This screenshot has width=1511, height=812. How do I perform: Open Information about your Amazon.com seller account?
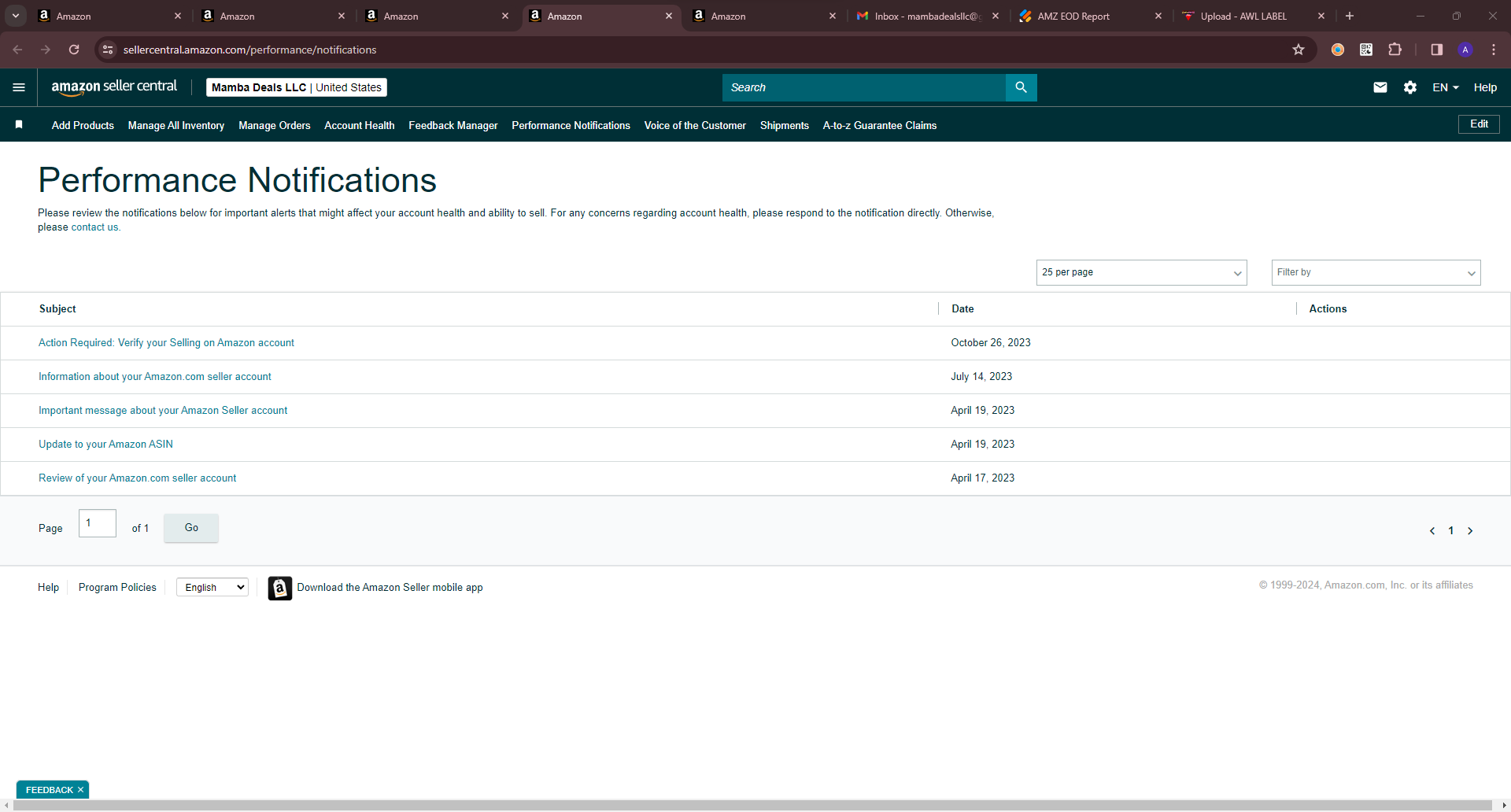[x=155, y=377]
